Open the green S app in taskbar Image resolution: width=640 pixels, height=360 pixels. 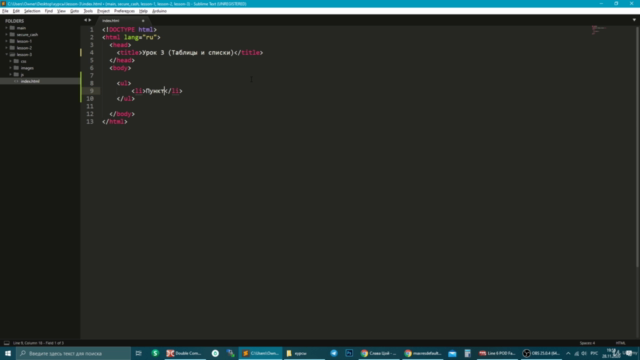coord(155,353)
